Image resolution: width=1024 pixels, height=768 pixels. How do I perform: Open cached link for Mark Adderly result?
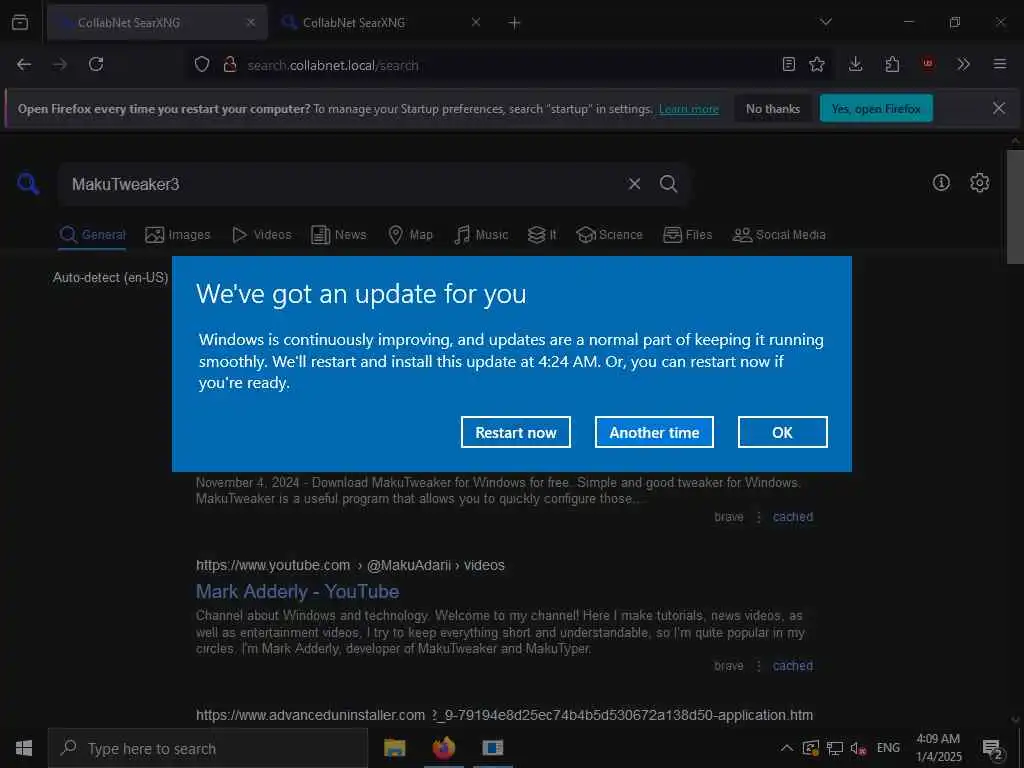(x=793, y=666)
